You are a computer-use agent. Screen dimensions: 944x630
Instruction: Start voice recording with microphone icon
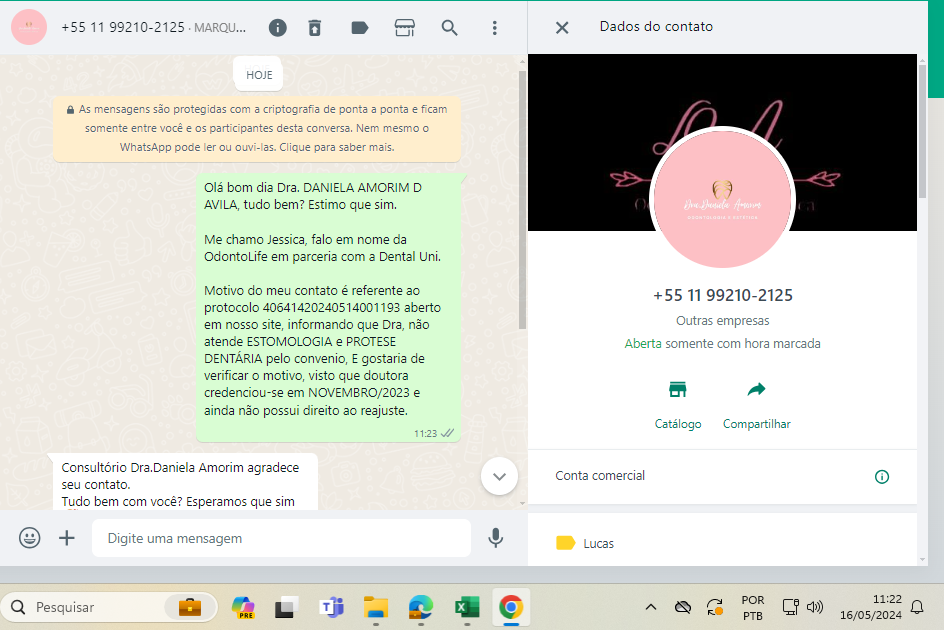(495, 538)
